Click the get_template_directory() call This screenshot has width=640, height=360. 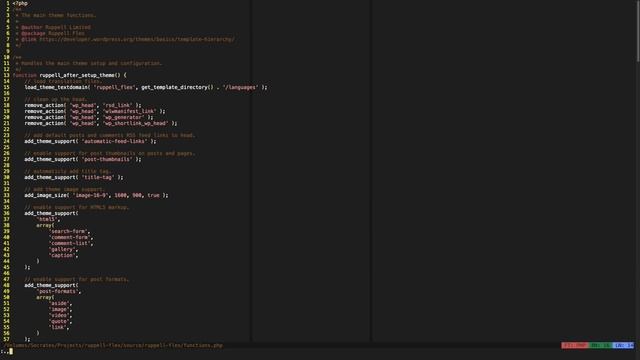(x=177, y=87)
